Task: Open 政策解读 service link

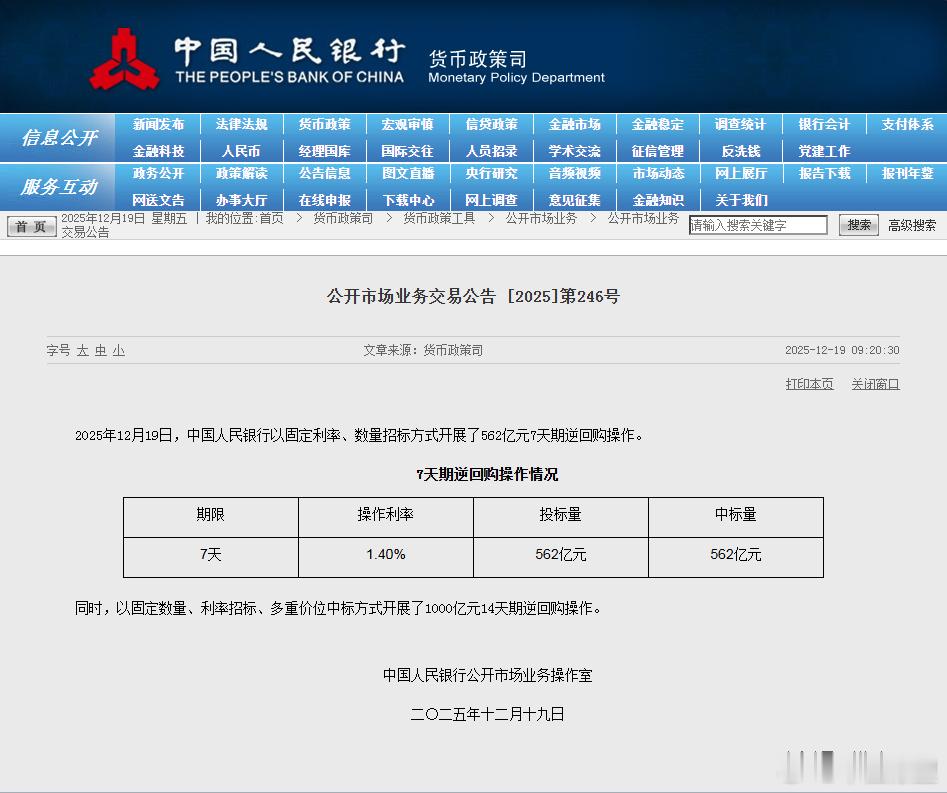Action: (x=242, y=173)
